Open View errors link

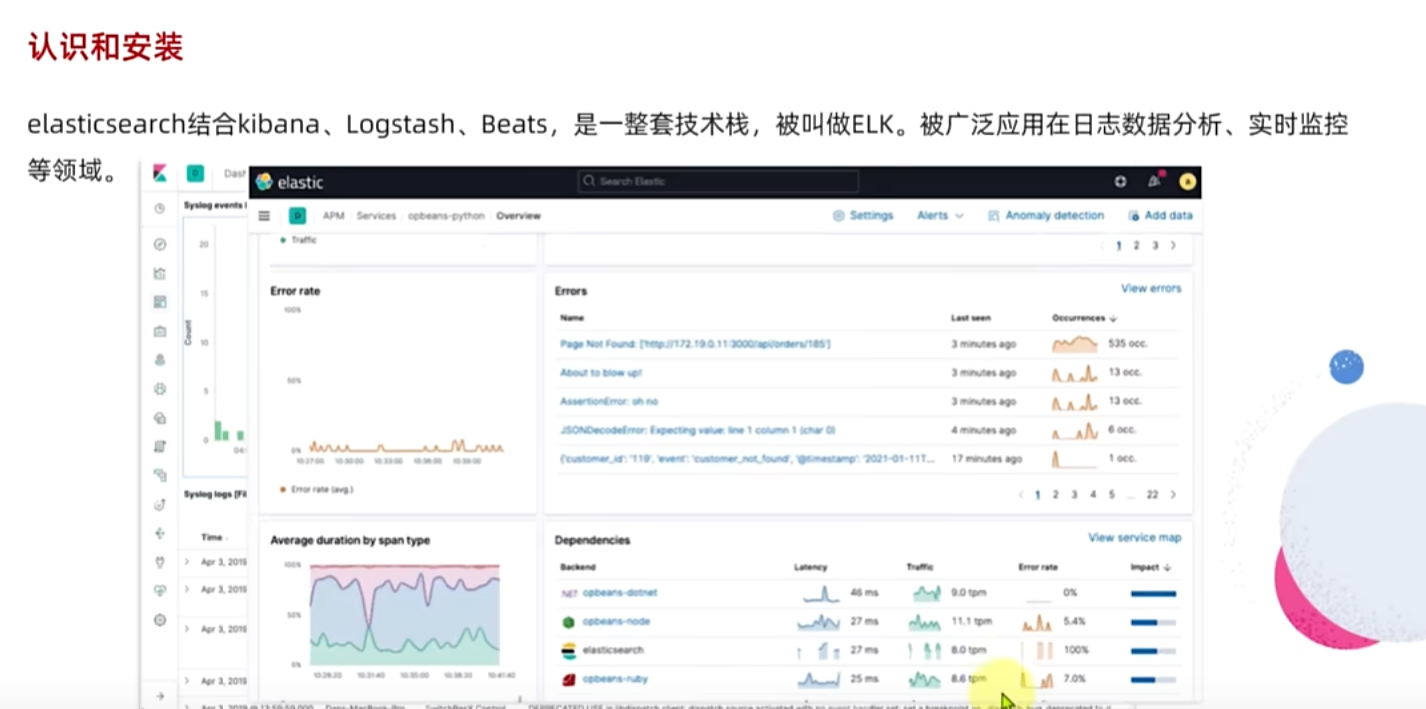(x=1151, y=289)
